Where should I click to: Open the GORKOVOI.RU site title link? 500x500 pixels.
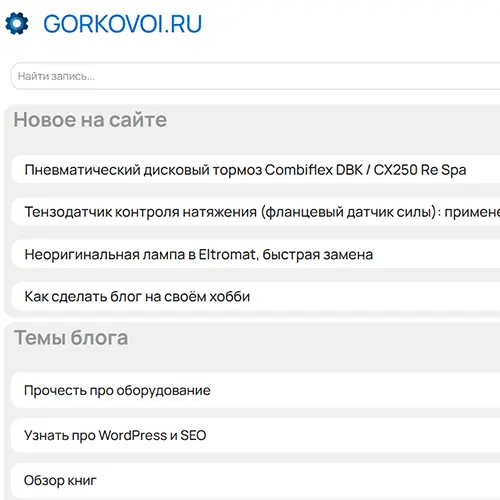(123, 24)
